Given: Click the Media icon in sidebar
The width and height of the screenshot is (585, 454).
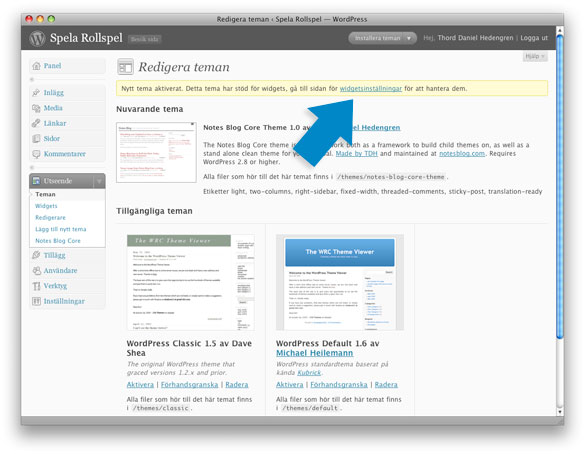Looking at the screenshot, I should (36, 108).
